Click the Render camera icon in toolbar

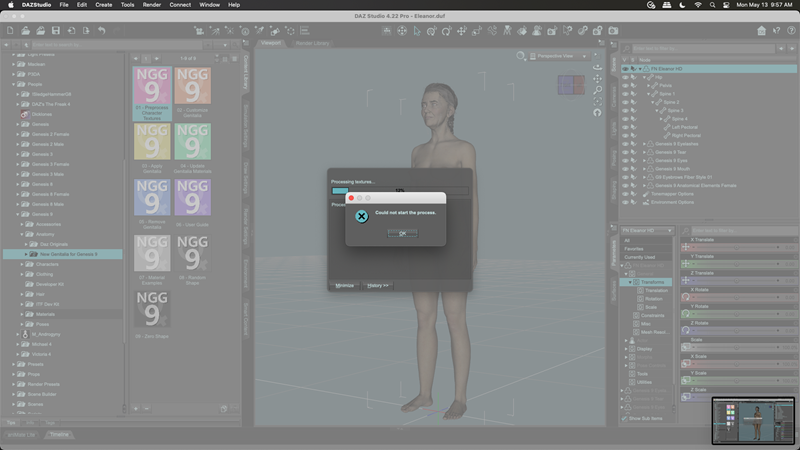pyautogui.click(x=613, y=31)
